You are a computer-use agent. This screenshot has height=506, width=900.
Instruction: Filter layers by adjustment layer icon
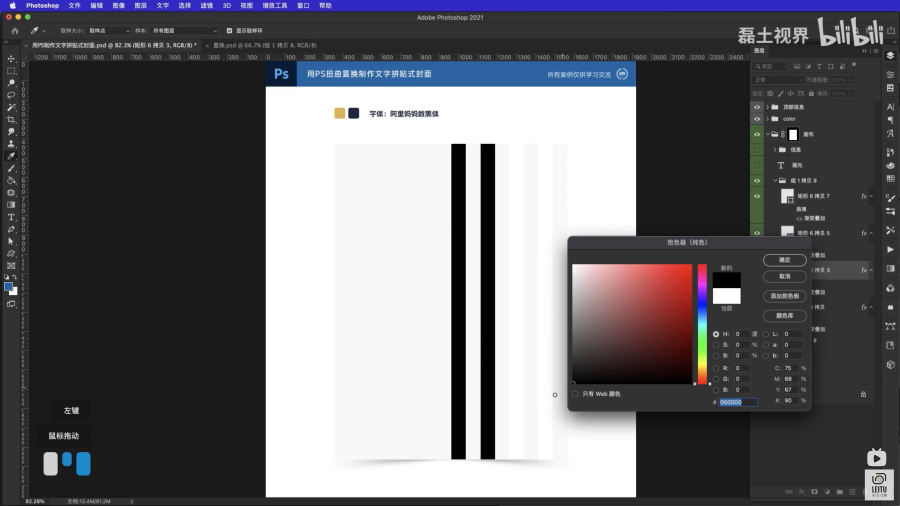(808, 67)
